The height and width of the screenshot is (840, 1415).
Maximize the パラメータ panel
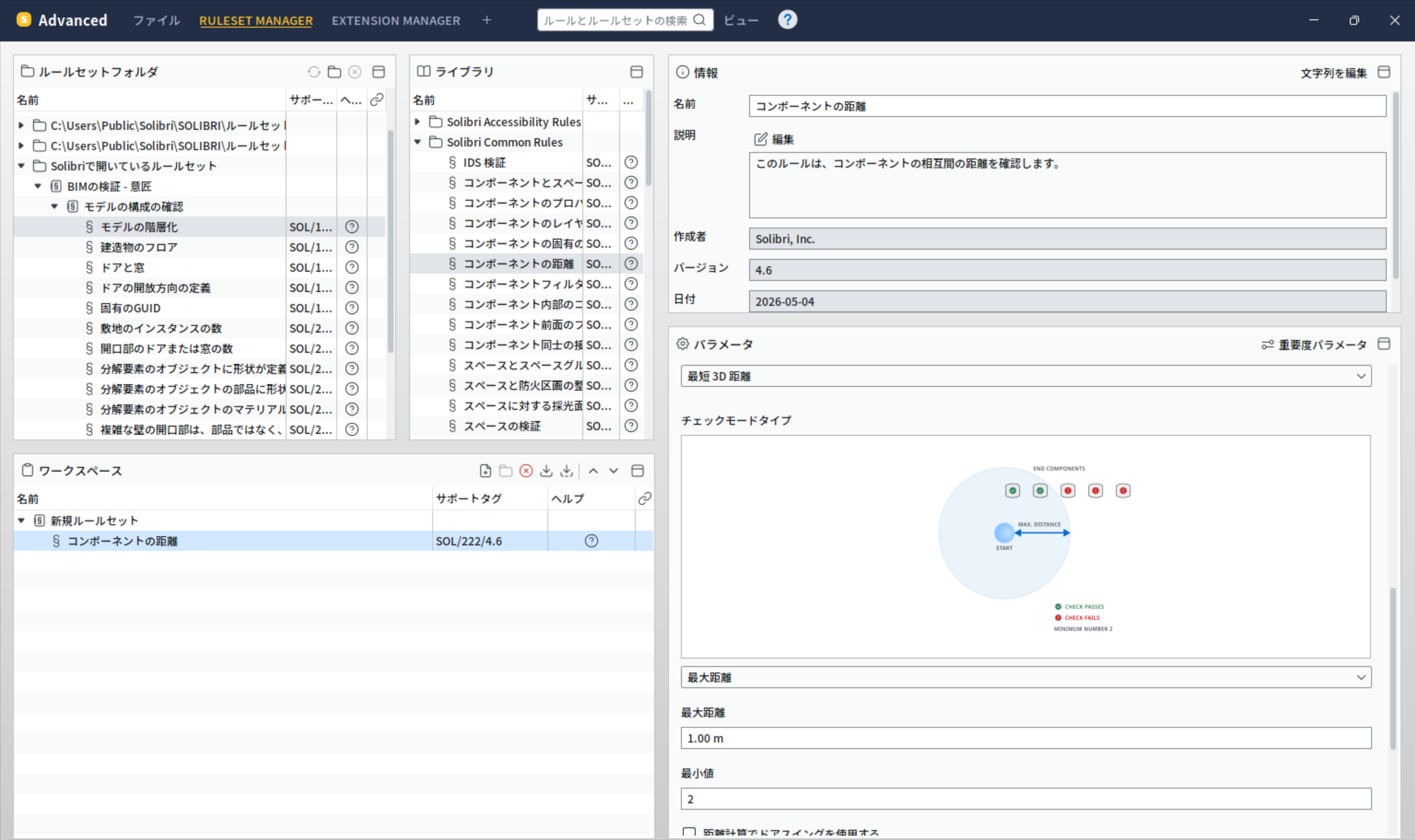pos(1384,344)
